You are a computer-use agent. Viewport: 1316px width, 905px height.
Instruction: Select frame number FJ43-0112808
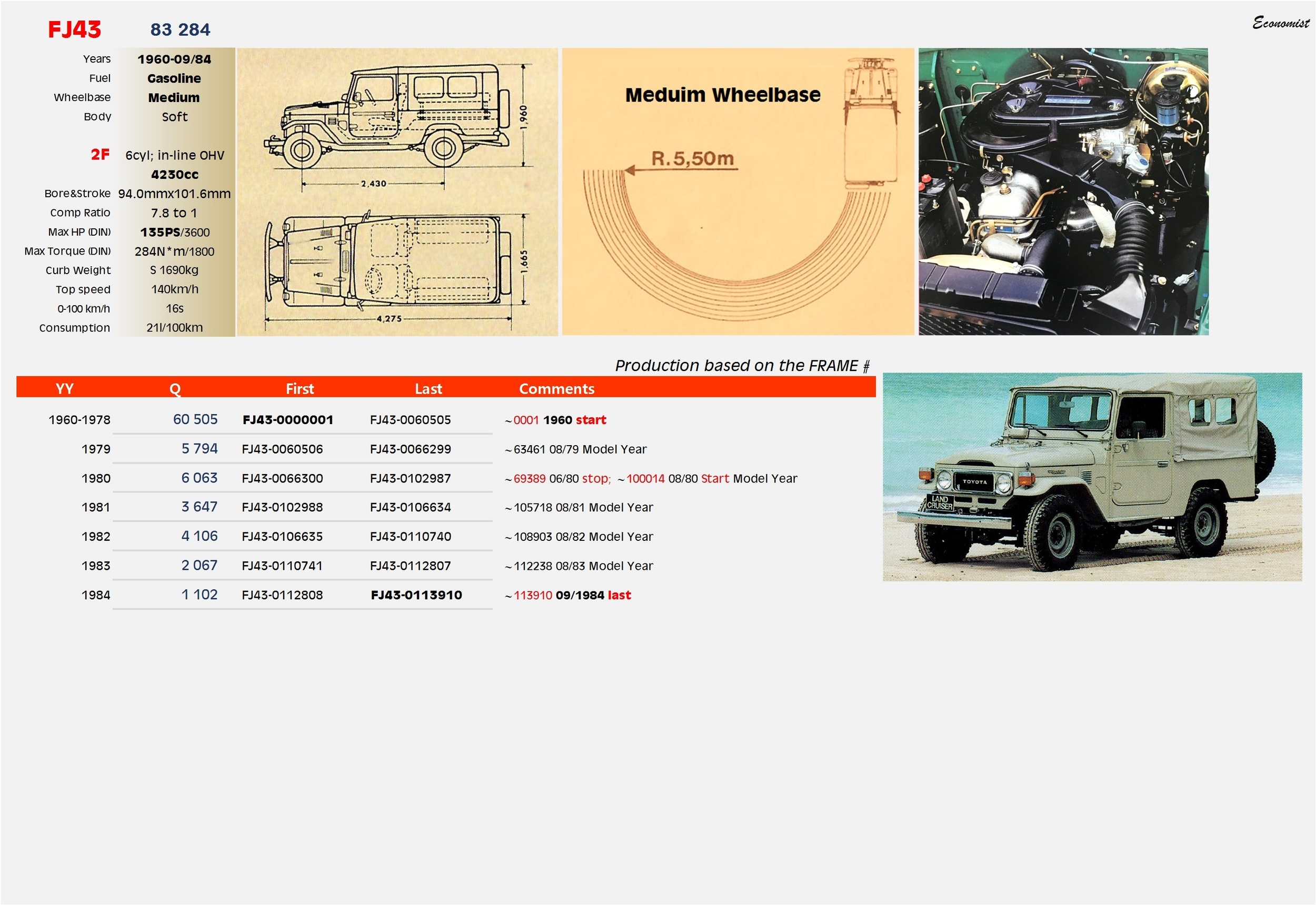coord(283,596)
